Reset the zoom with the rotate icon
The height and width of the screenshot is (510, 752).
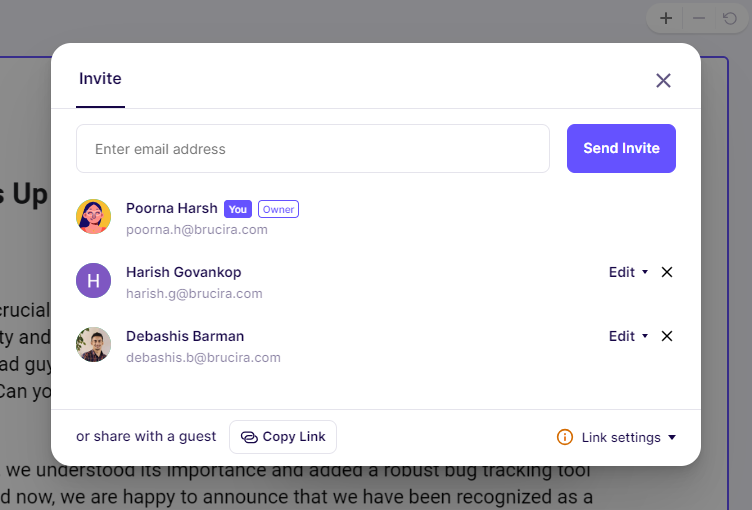(730, 19)
